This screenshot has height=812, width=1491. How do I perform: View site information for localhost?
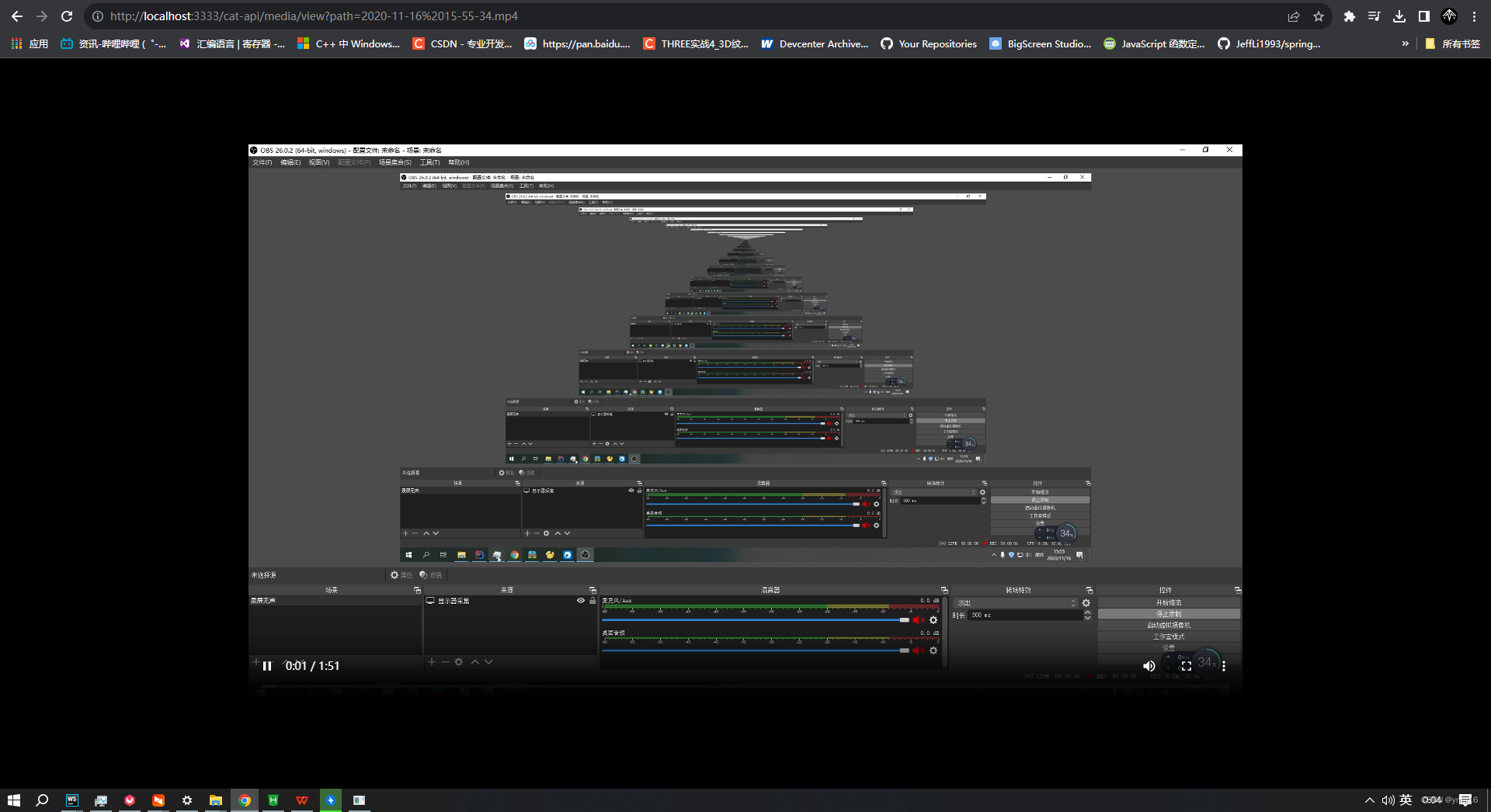click(98, 16)
